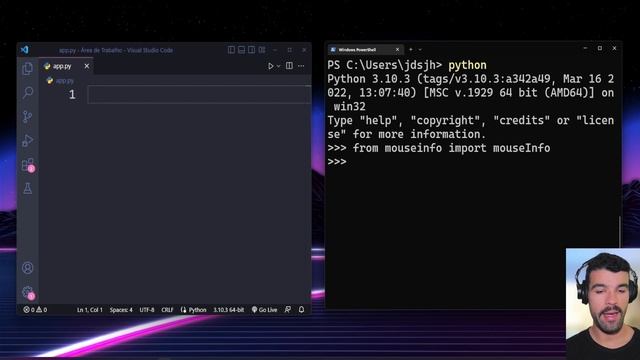Click the terminal scrollbar thumb
The image size is (640, 360).
[619, 231]
